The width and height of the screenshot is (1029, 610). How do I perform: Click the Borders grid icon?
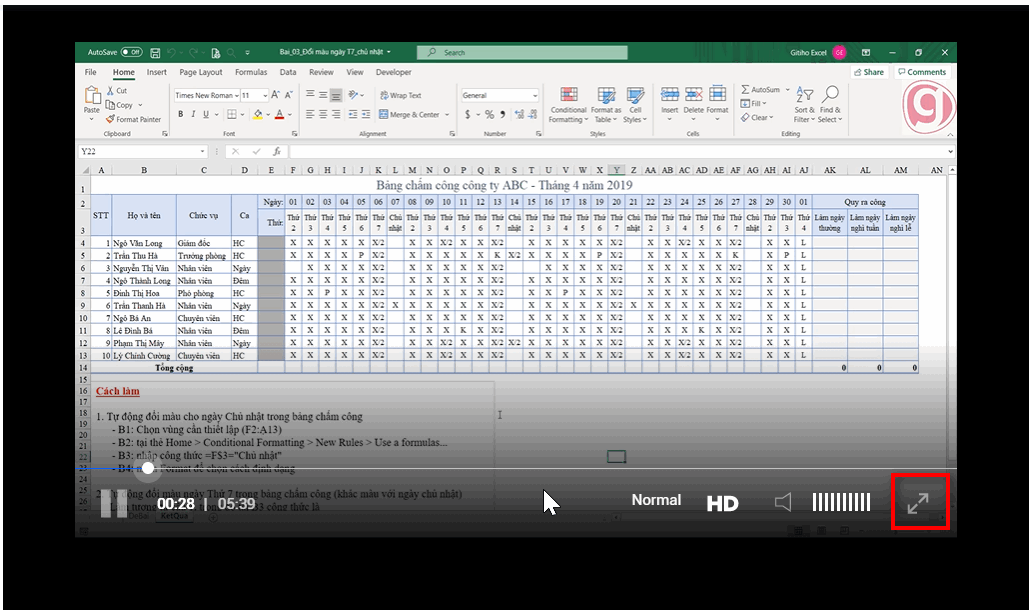[232, 114]
